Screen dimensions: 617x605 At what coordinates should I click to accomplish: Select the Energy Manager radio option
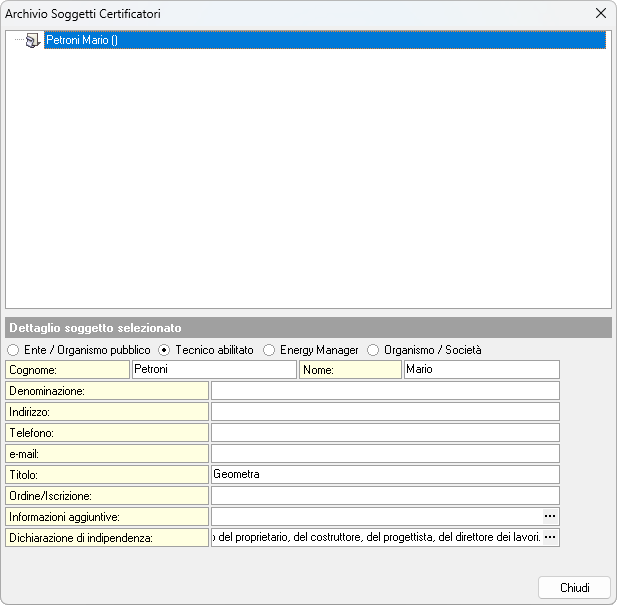pos(270,351)
